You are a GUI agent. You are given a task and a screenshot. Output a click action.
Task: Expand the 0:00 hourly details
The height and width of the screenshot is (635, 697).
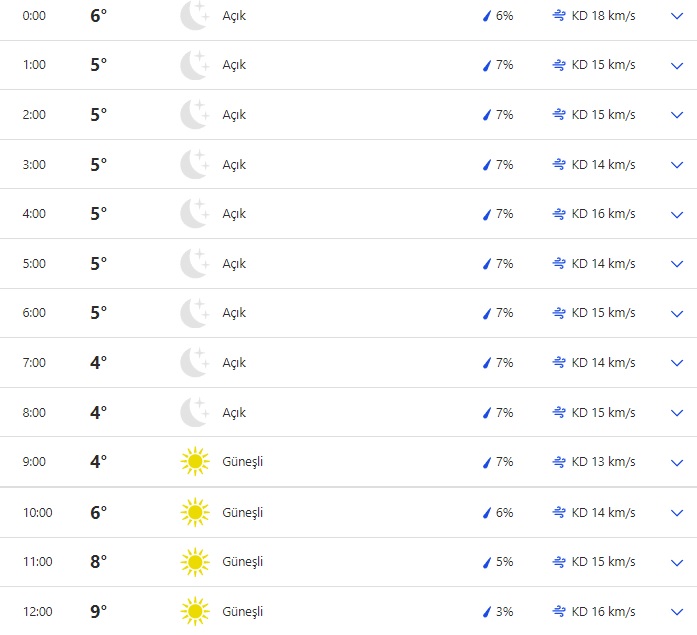pos(676,16)
